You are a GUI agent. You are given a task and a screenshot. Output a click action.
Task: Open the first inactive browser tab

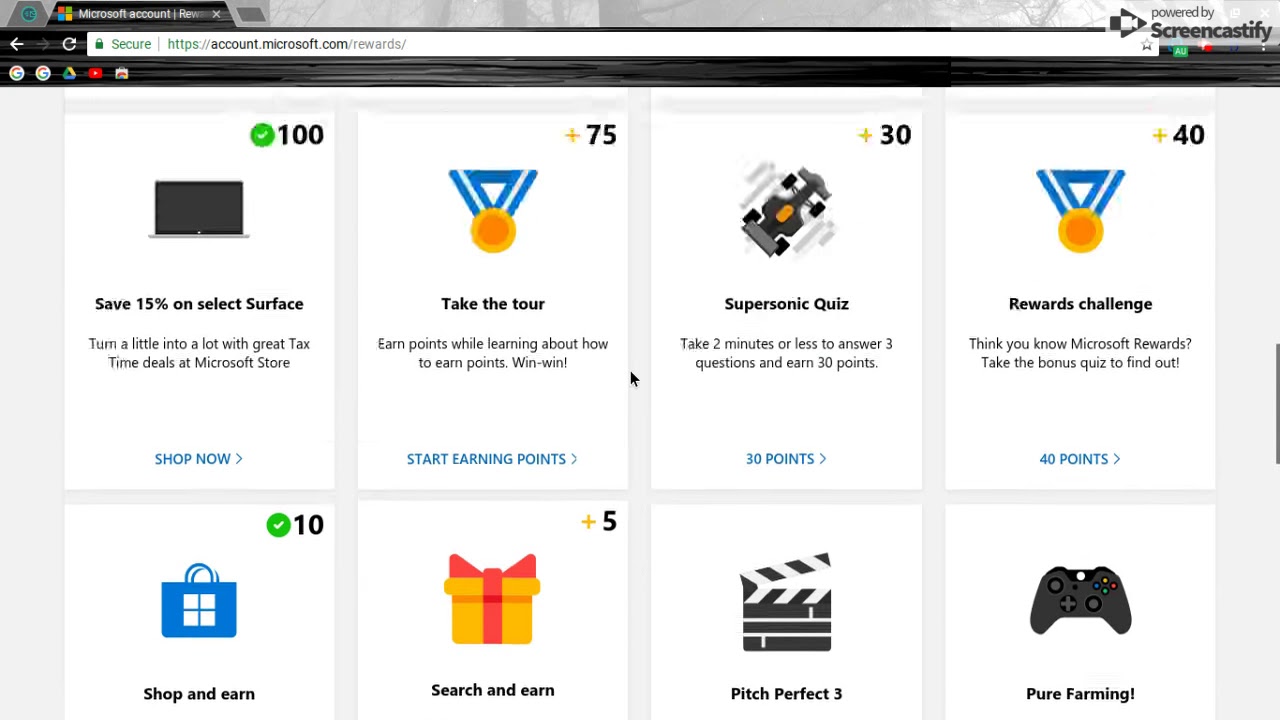click(x=28, y=14)
